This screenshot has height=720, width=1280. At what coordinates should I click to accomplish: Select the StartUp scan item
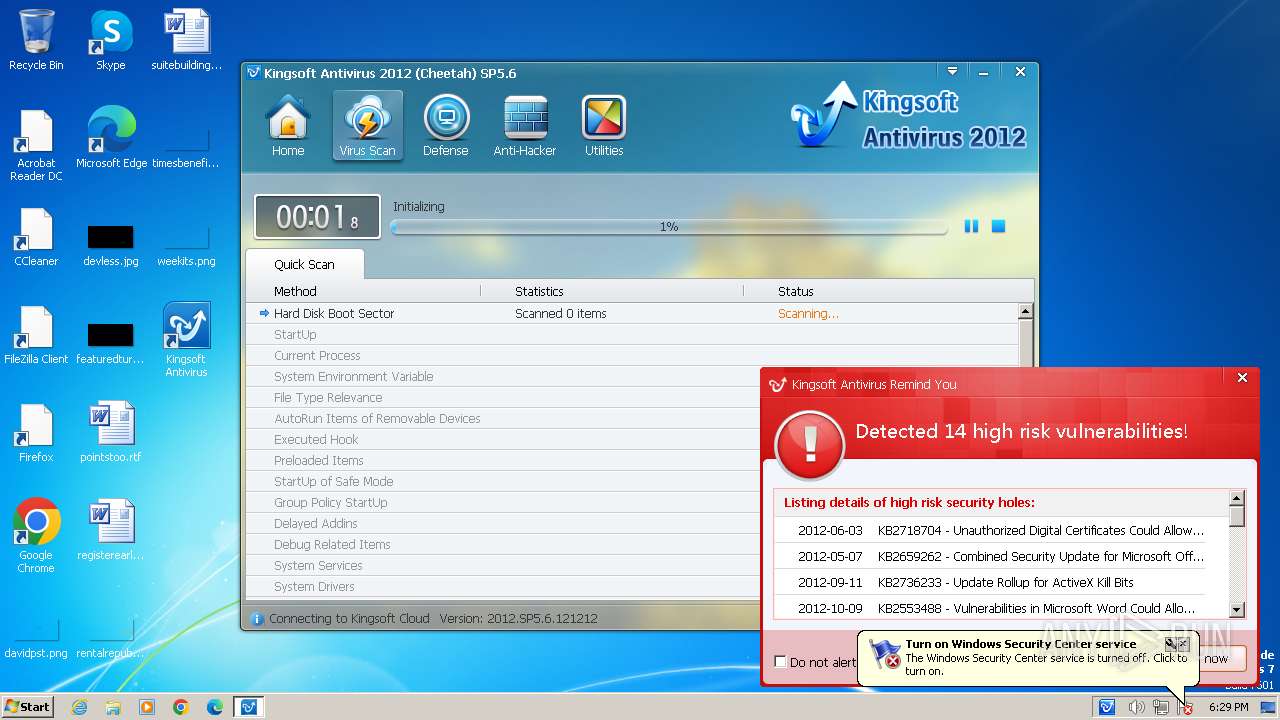[632, 334]
